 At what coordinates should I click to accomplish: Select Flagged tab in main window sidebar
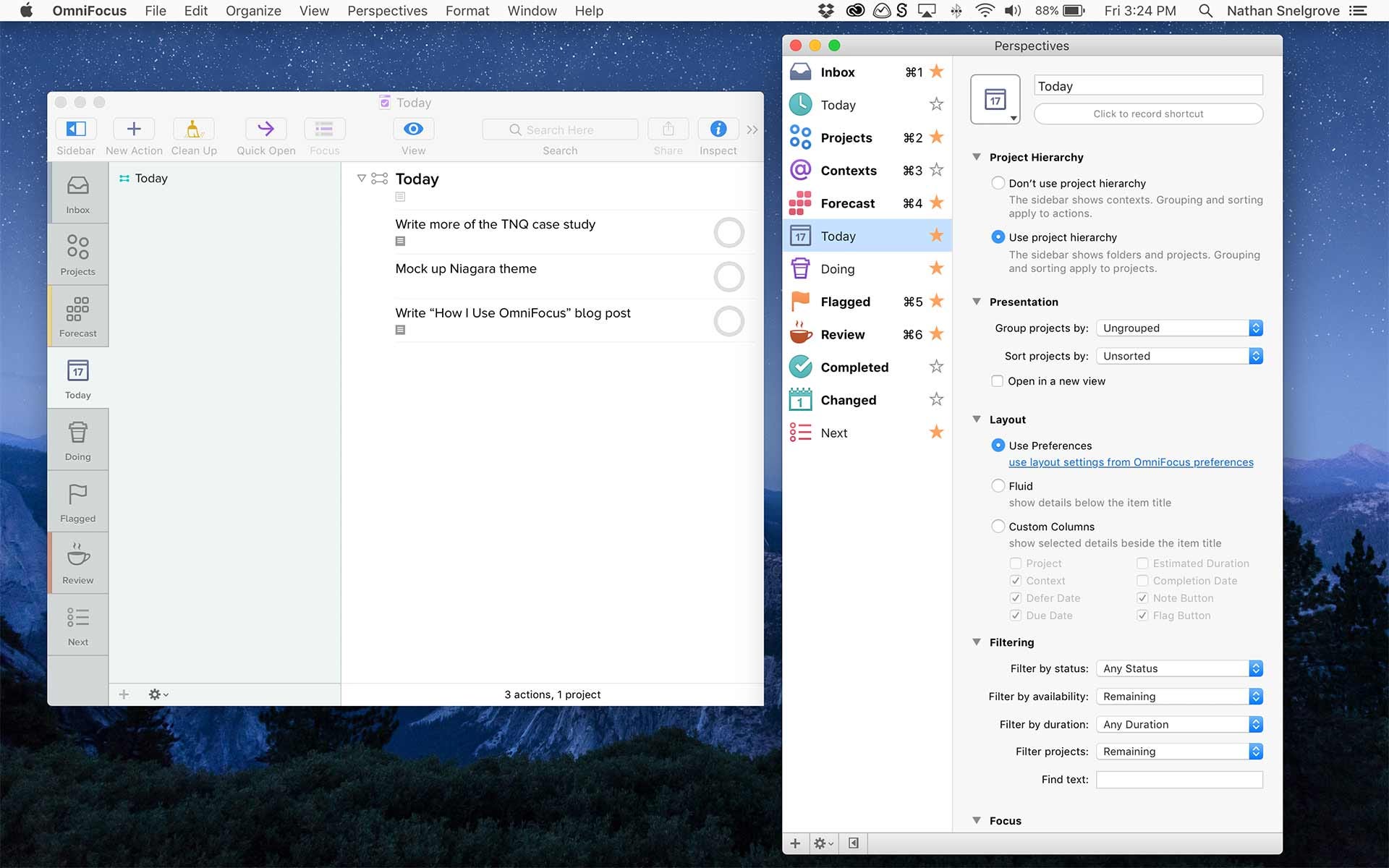click(x=78, y=501)
